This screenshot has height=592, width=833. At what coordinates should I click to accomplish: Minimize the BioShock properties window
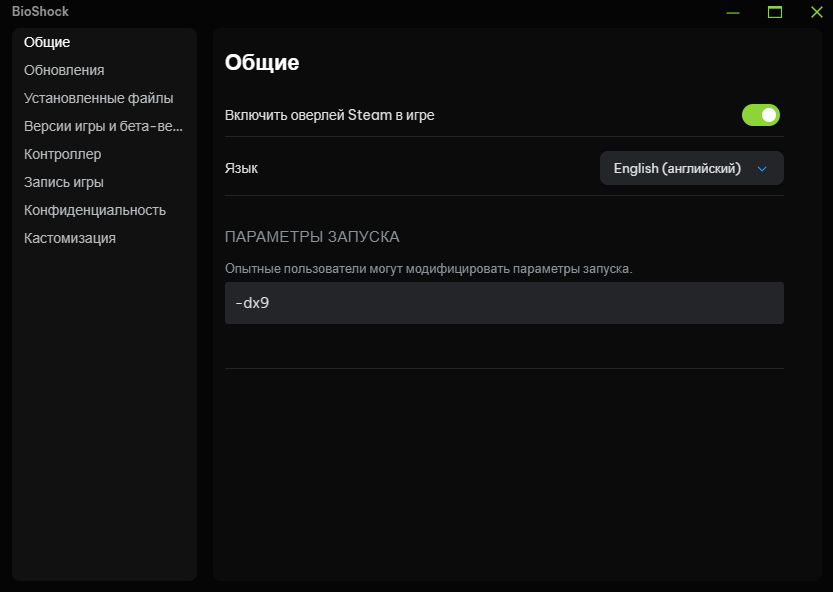(x=733, y=12)
